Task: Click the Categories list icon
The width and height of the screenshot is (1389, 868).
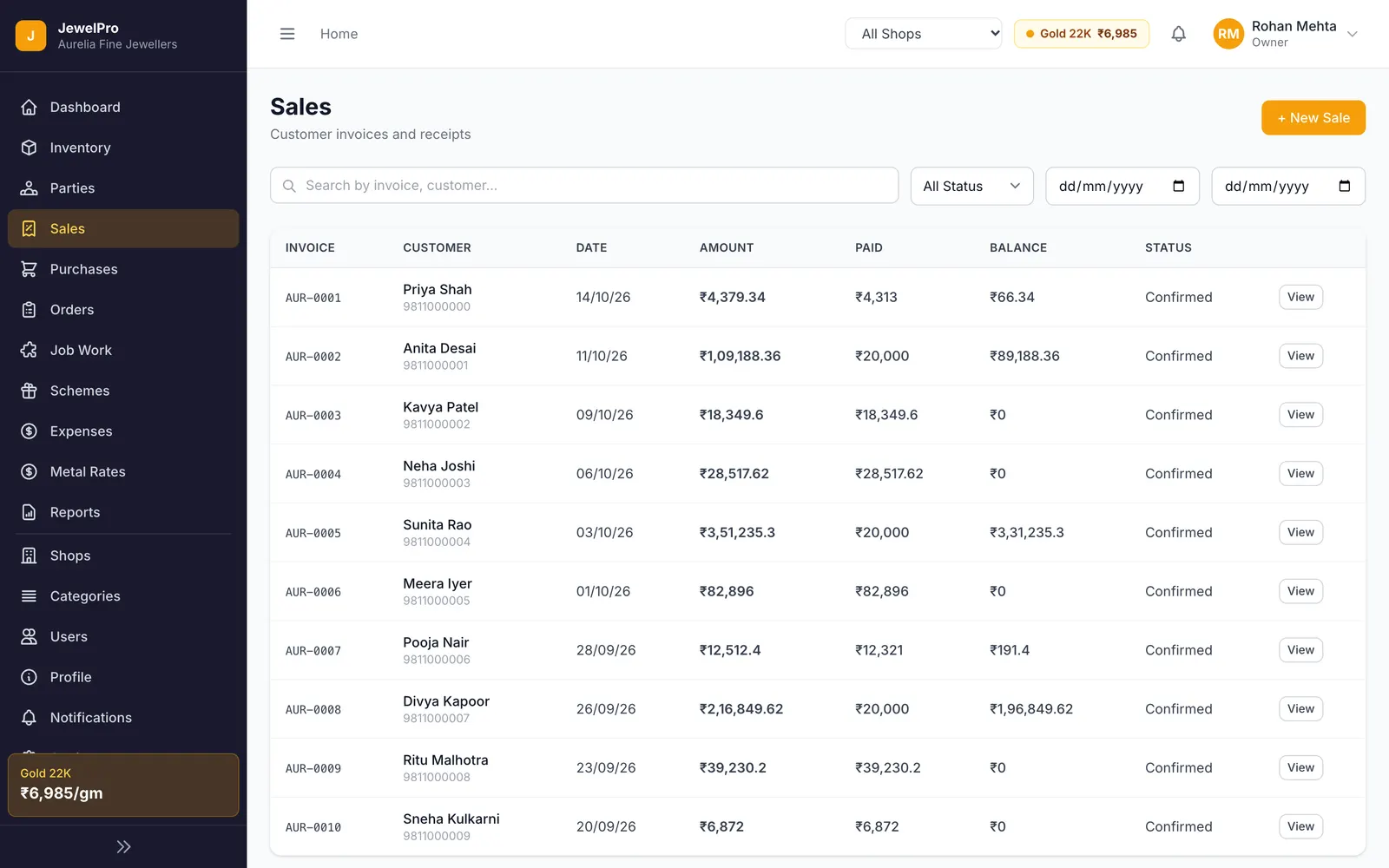Action: pyautogui.click(x=29, y=596)
